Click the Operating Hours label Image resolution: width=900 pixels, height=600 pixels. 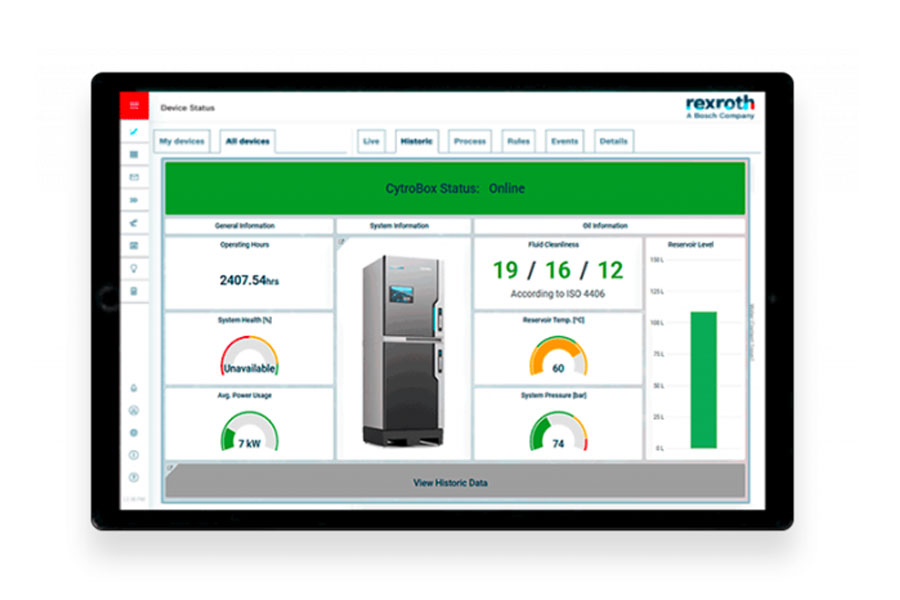(245, 245)
